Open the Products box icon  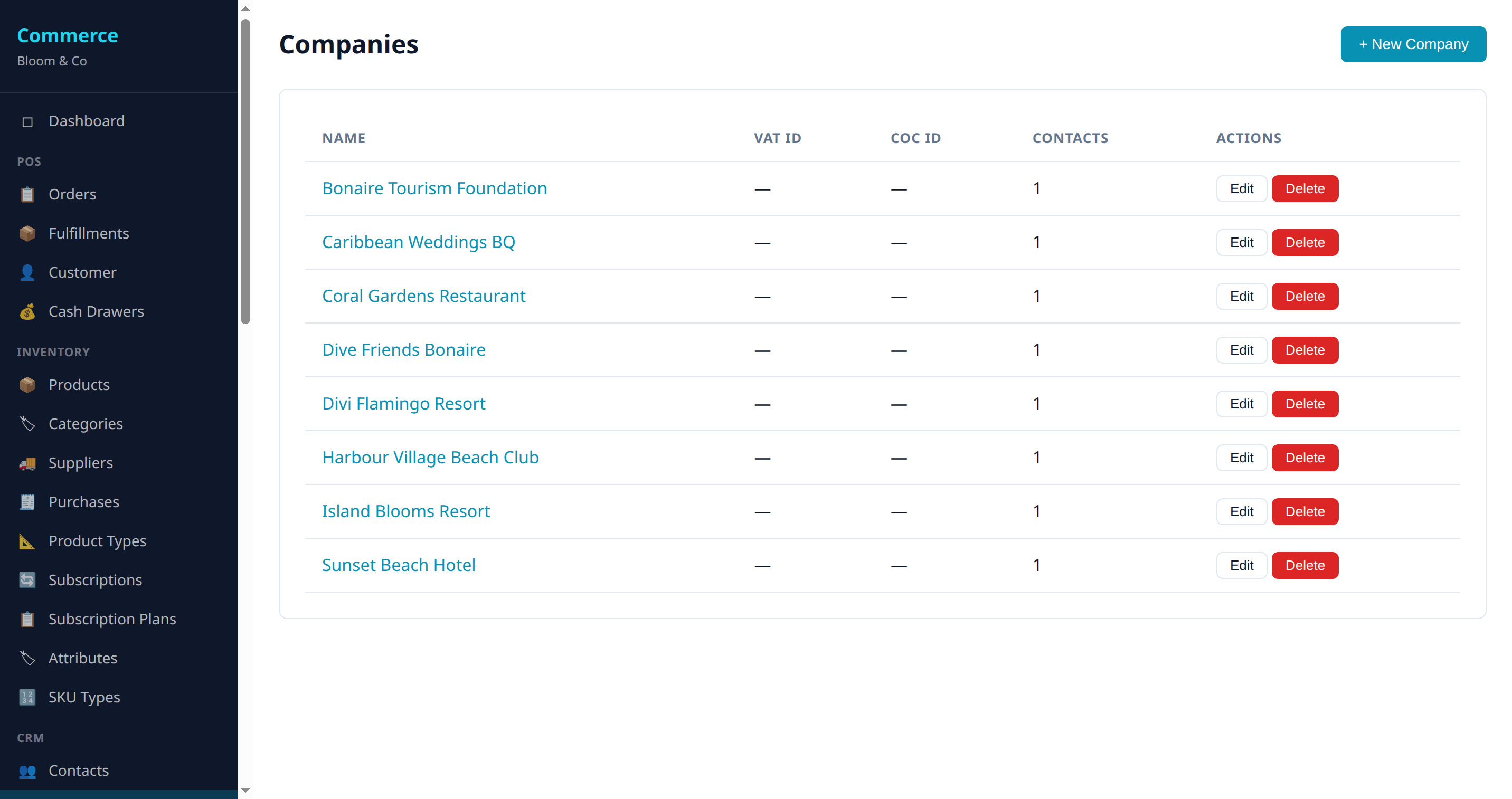pos(27,385)
